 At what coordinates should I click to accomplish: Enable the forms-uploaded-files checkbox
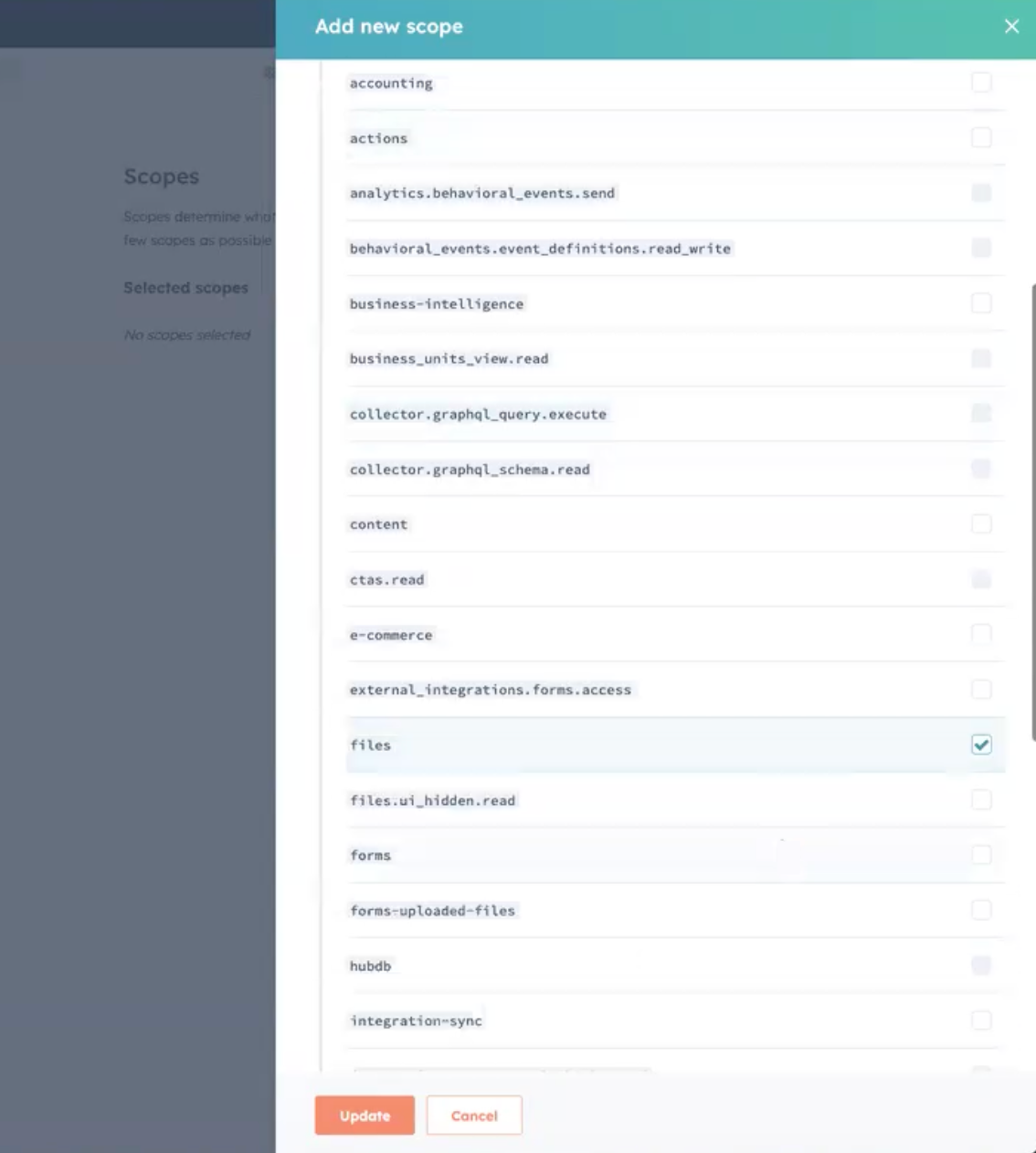[981, 910]
